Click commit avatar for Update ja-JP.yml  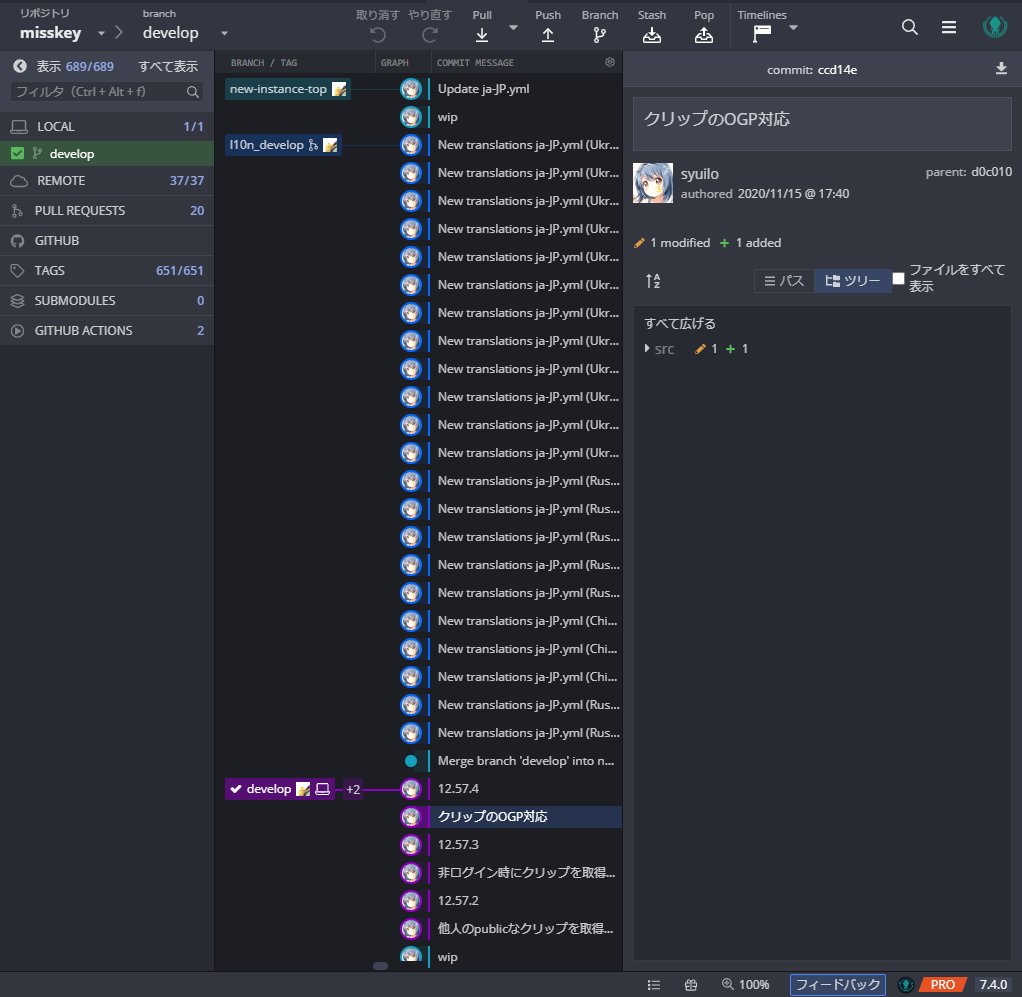[411, 89]
